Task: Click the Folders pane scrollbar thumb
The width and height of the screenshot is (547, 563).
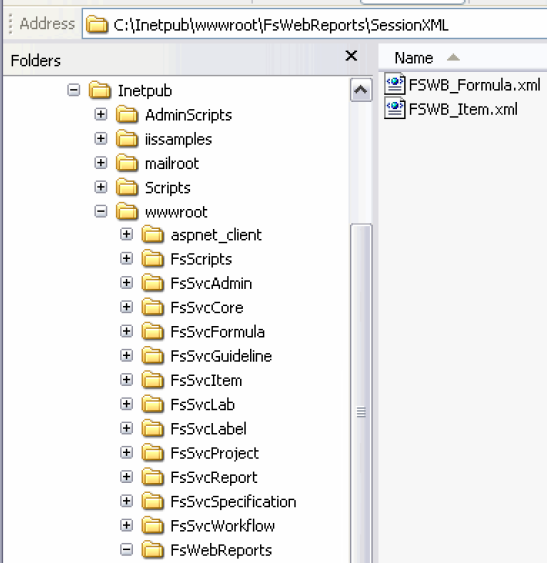Action: tap(361, 393)
